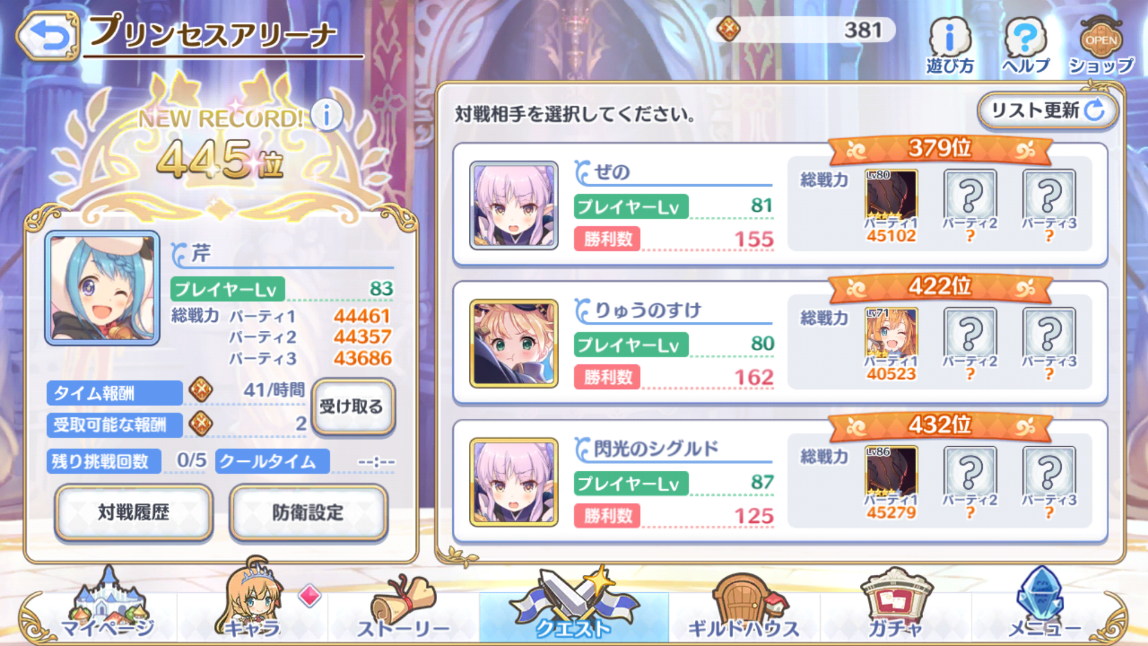
Task: Refresh opponents with リスト更新 button
Action: coord(1048,111)
